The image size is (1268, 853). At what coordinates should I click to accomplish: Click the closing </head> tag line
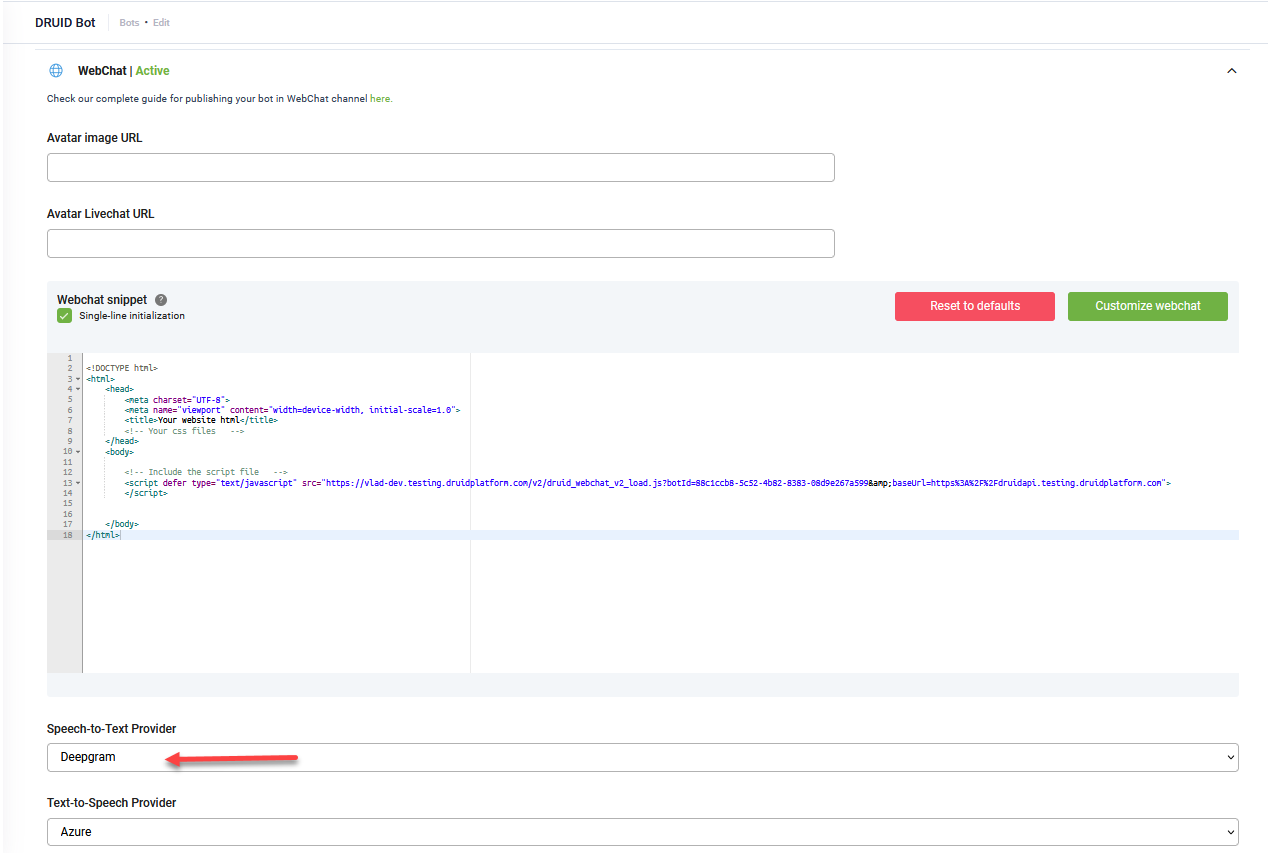click(x=122, y=441)
